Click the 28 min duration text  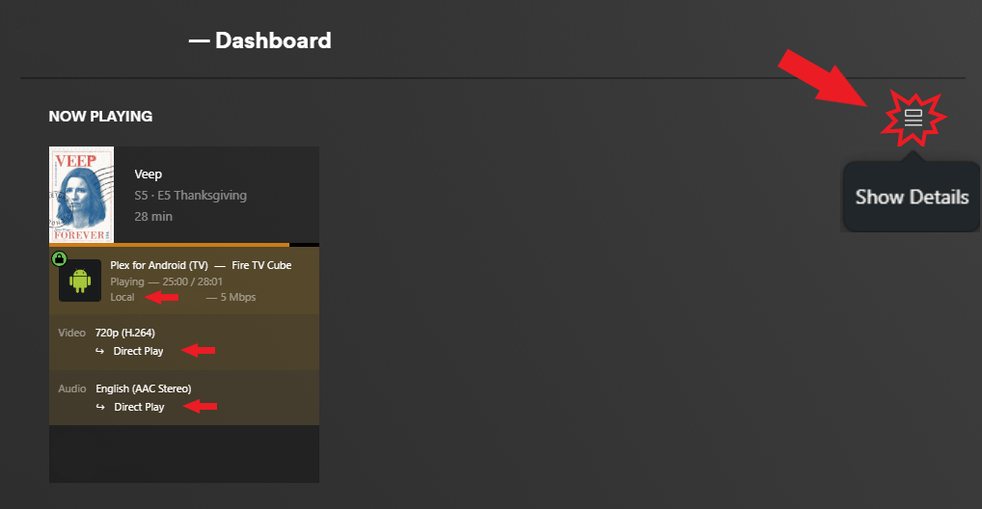153,216
